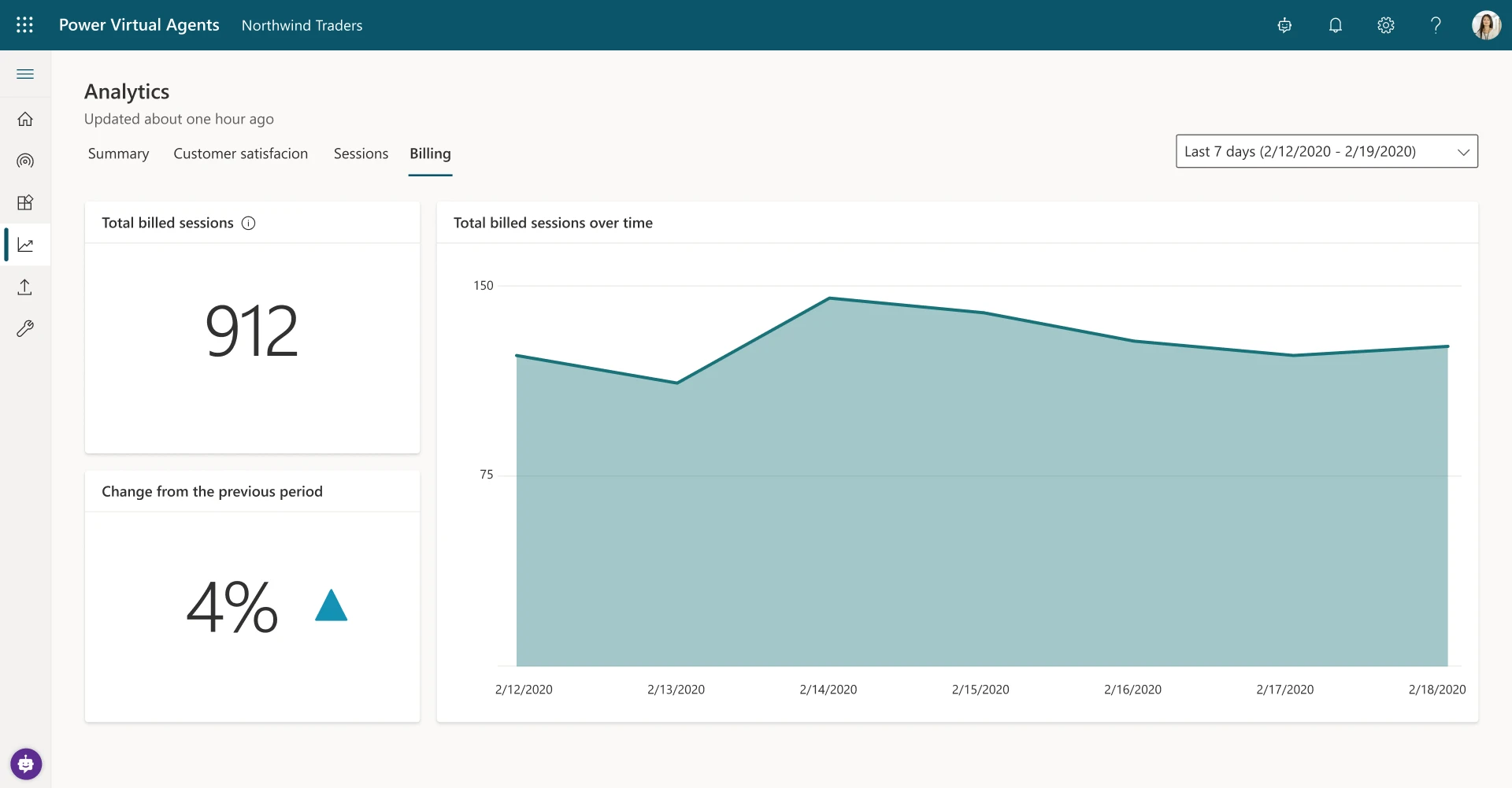Open Manage settings via wrench icon
Viewport: 1512px width, 788px height.
tap(24, 328)
